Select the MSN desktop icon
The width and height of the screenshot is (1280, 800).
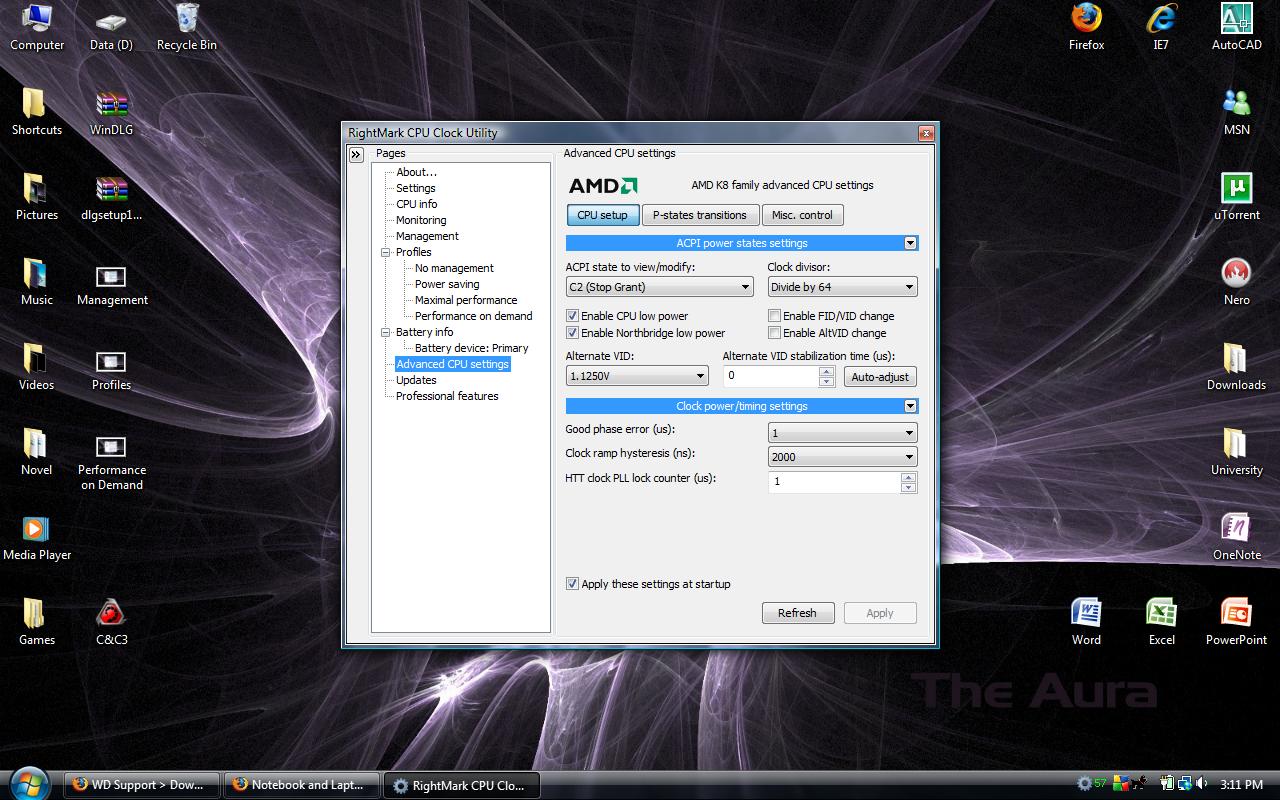[1237, 112]
